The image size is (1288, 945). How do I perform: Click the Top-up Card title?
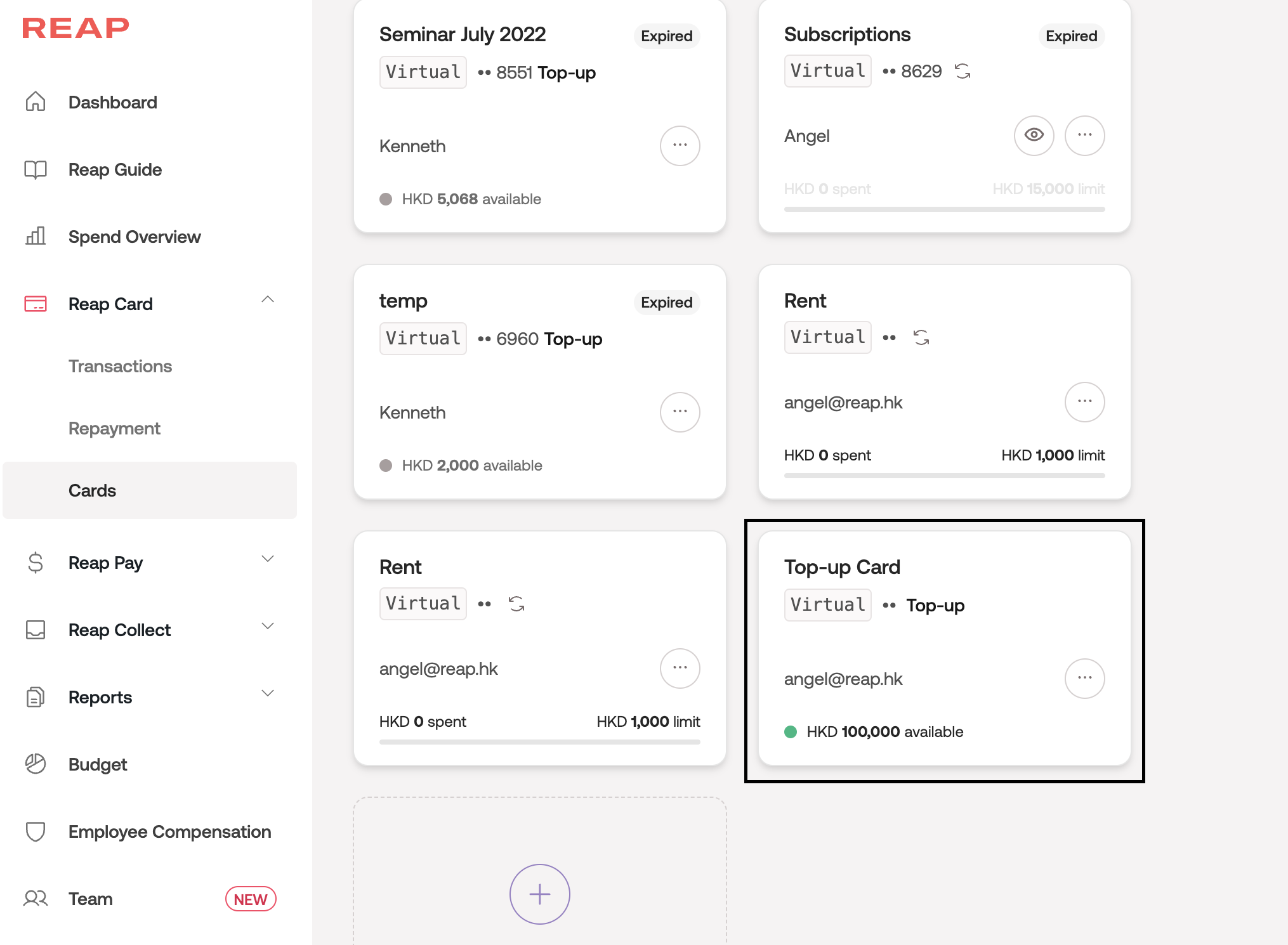[x=842, y=567]
